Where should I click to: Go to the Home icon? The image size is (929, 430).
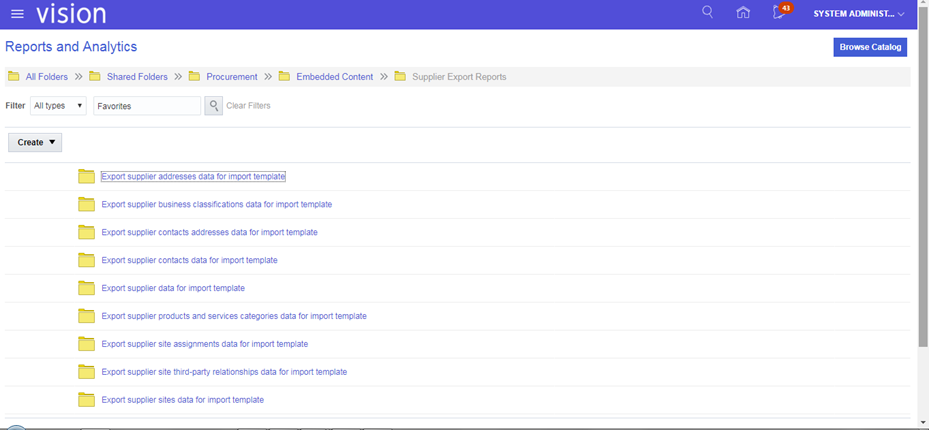point(742,12)
